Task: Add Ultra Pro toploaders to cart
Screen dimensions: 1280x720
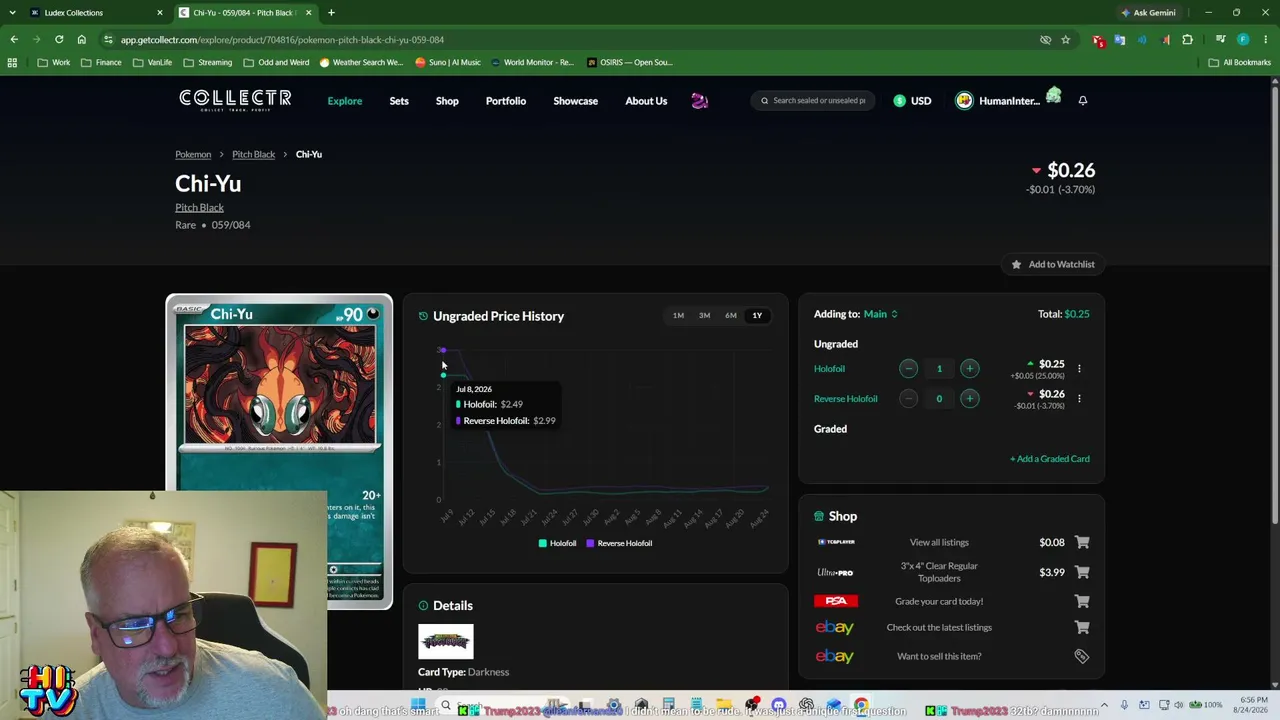Action: [x=1081, y=572]
